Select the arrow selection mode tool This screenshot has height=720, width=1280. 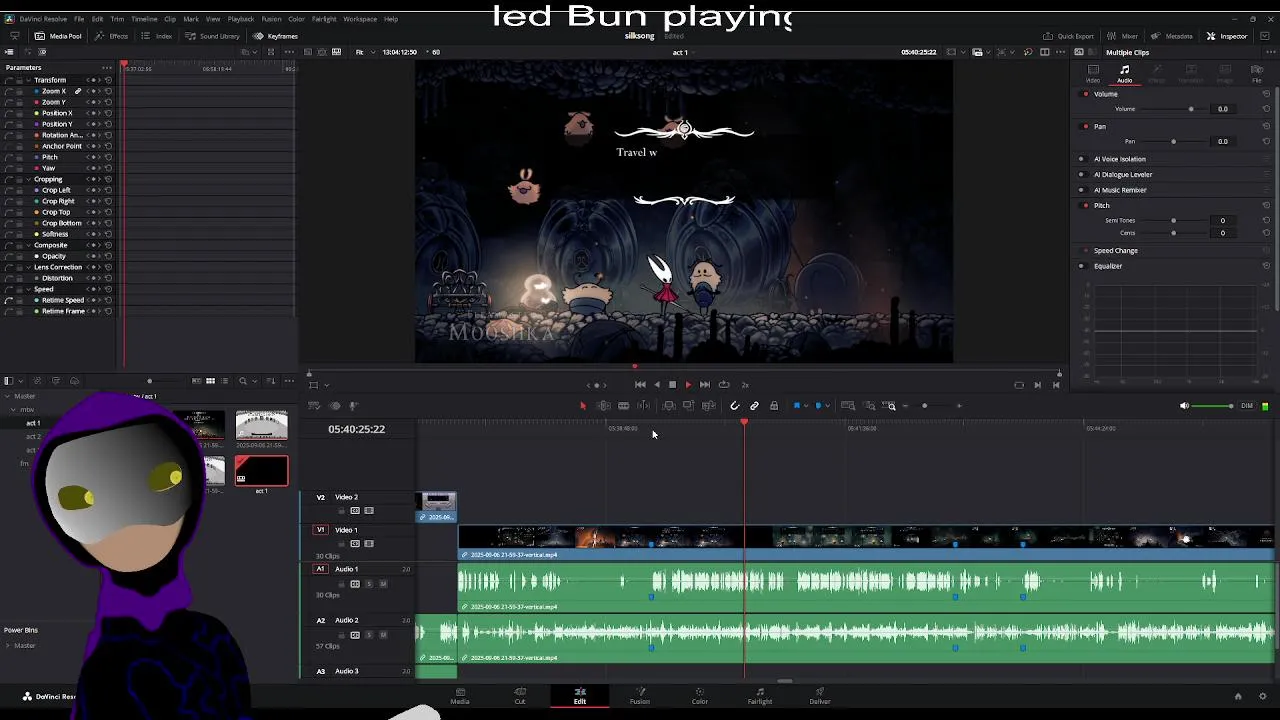pyautogui.click(x=583, y=406)
